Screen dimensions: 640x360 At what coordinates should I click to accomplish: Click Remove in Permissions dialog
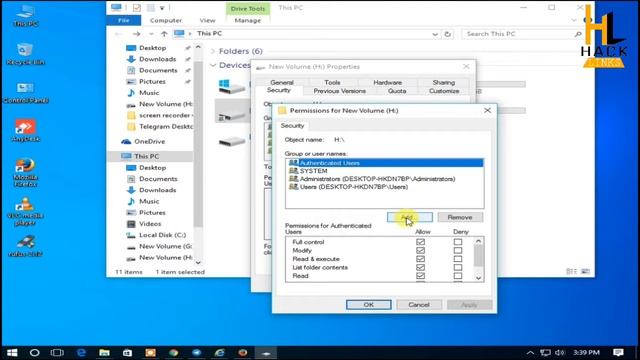pos(460,217)
